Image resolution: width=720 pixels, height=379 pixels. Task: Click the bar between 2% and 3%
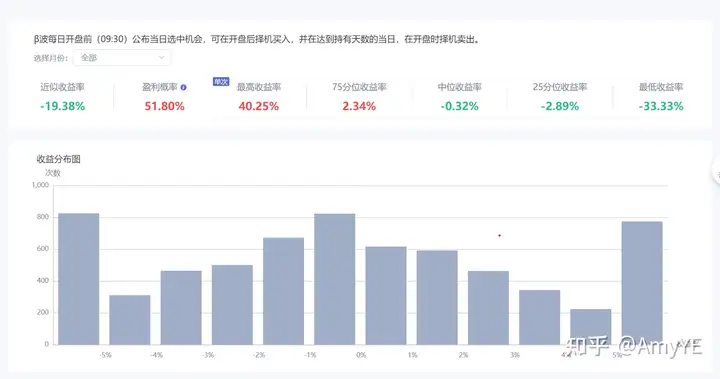coord(488,308)
